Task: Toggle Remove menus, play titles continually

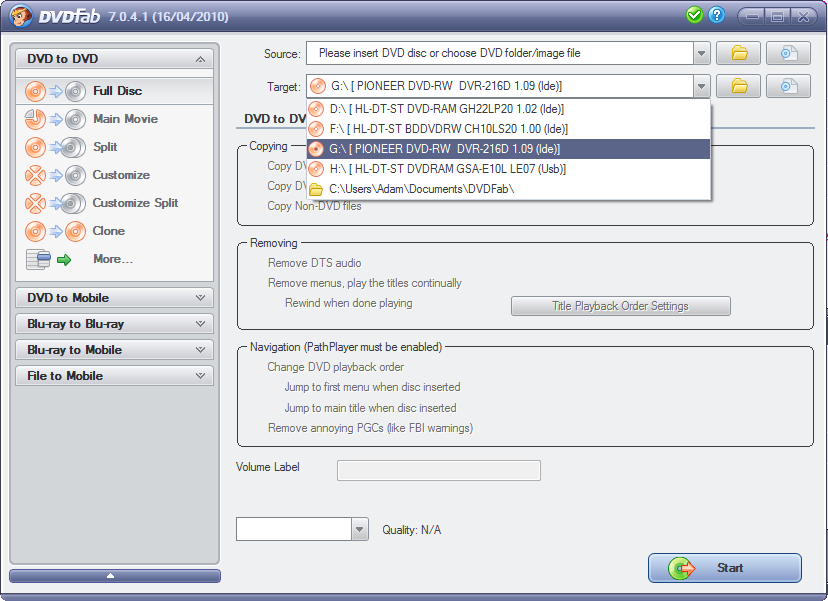Action: (364, 283)
